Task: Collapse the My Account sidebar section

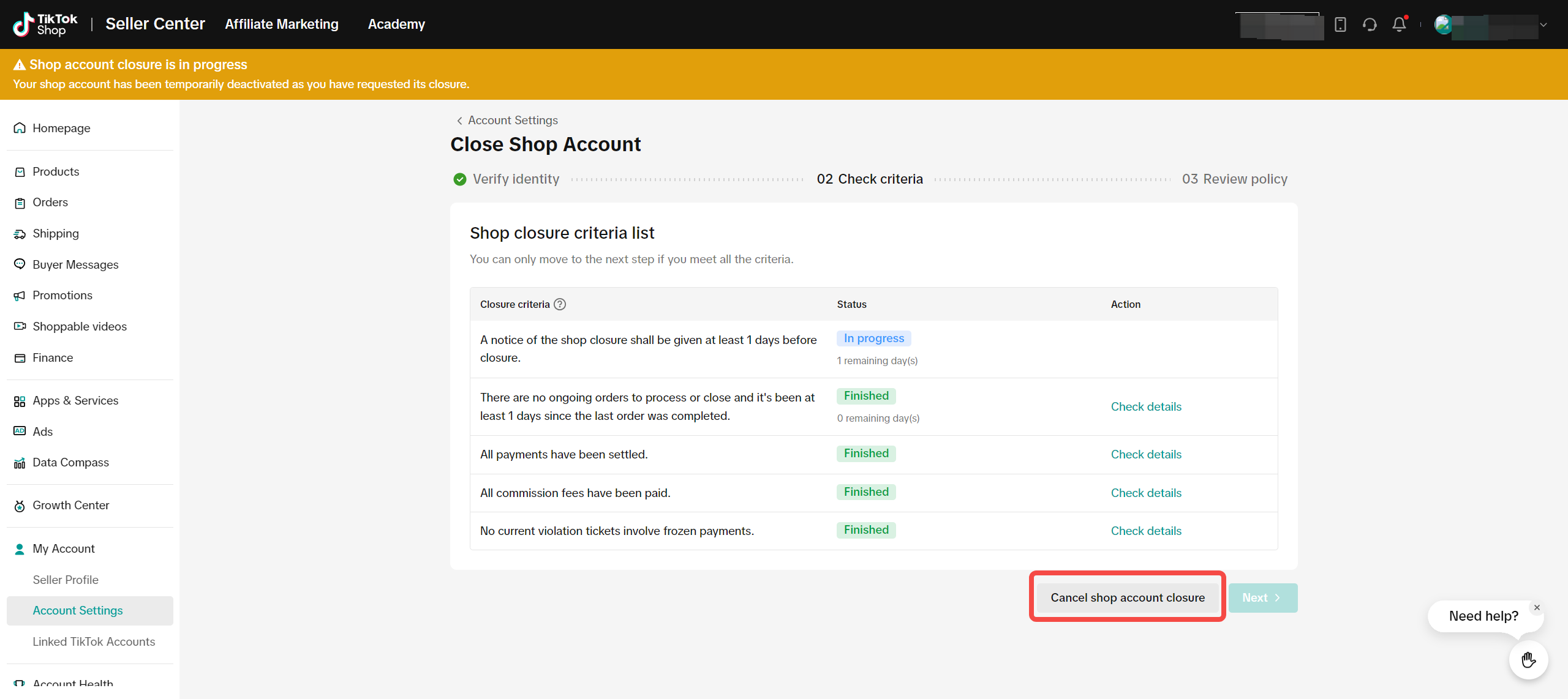Action: click(64, 548)
